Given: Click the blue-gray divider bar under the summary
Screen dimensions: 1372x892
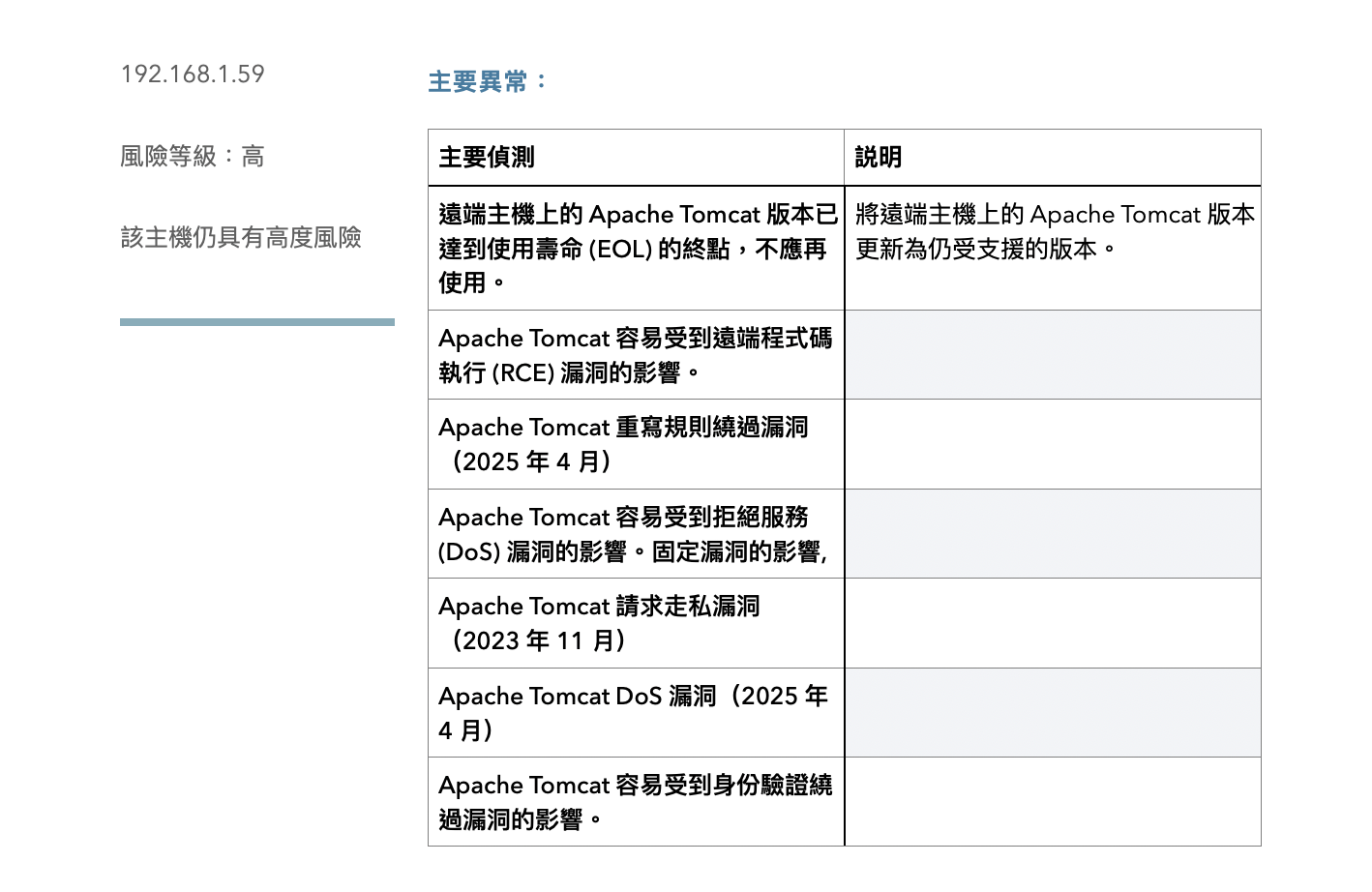Looking at the screenshot, I should pos(257,322).
